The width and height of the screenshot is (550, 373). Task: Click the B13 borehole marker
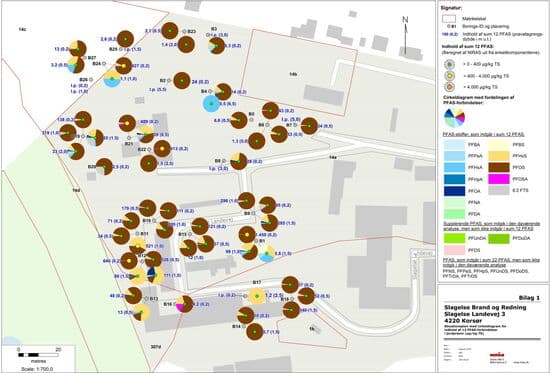[146, 299]
